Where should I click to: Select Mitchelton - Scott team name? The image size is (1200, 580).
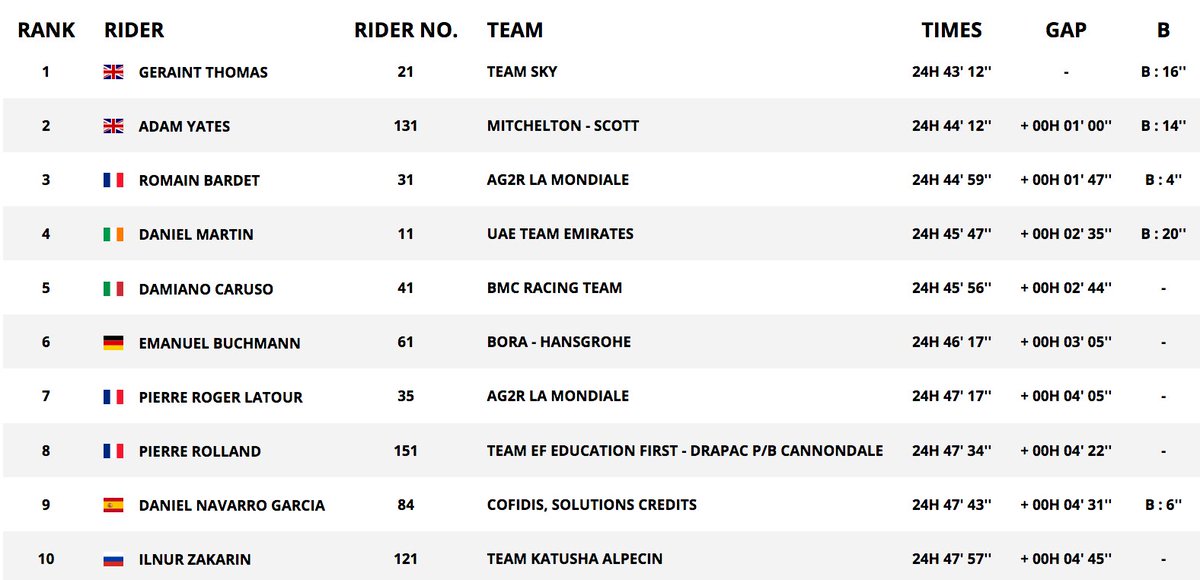pyautogui.click(x=563, y=126)
